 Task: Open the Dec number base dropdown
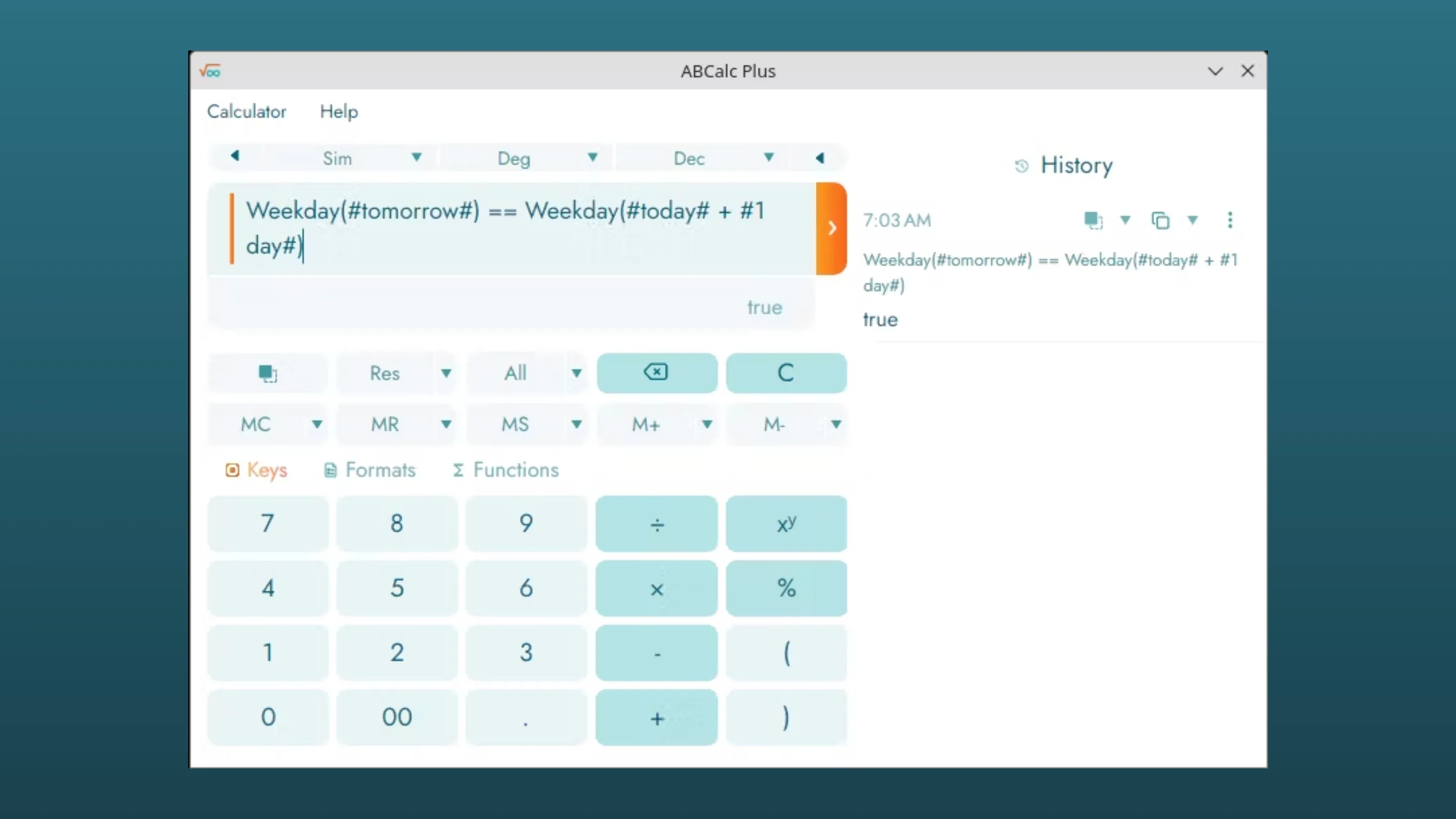point(768,157)
